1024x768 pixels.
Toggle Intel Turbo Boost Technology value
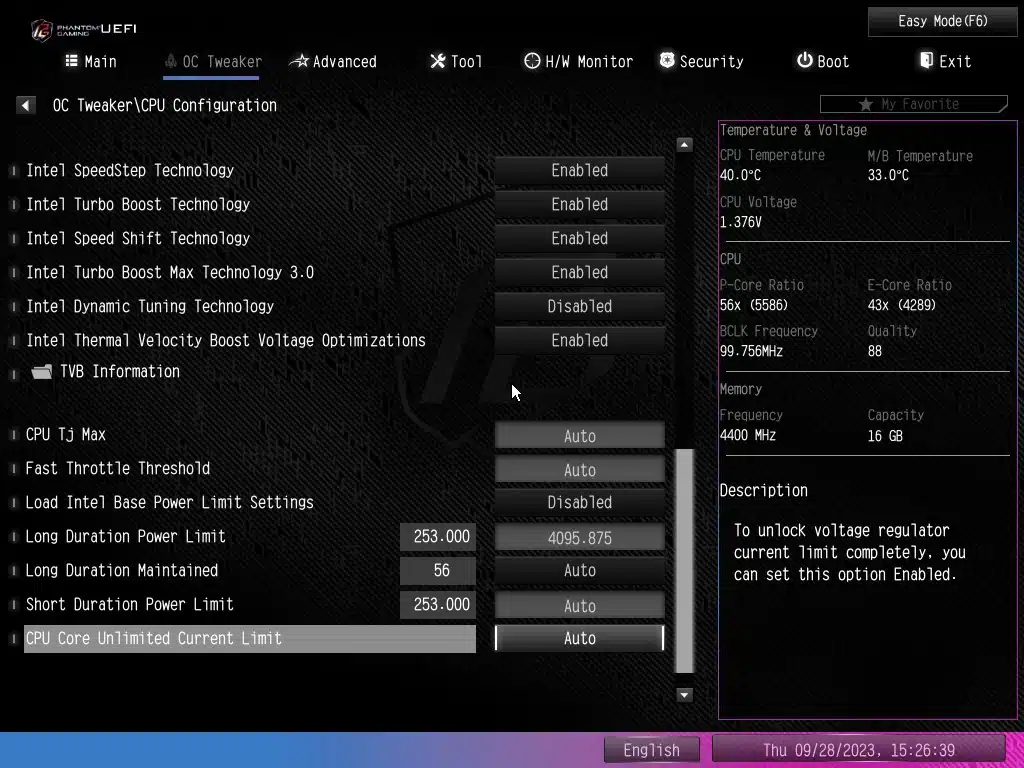(579, 204)
